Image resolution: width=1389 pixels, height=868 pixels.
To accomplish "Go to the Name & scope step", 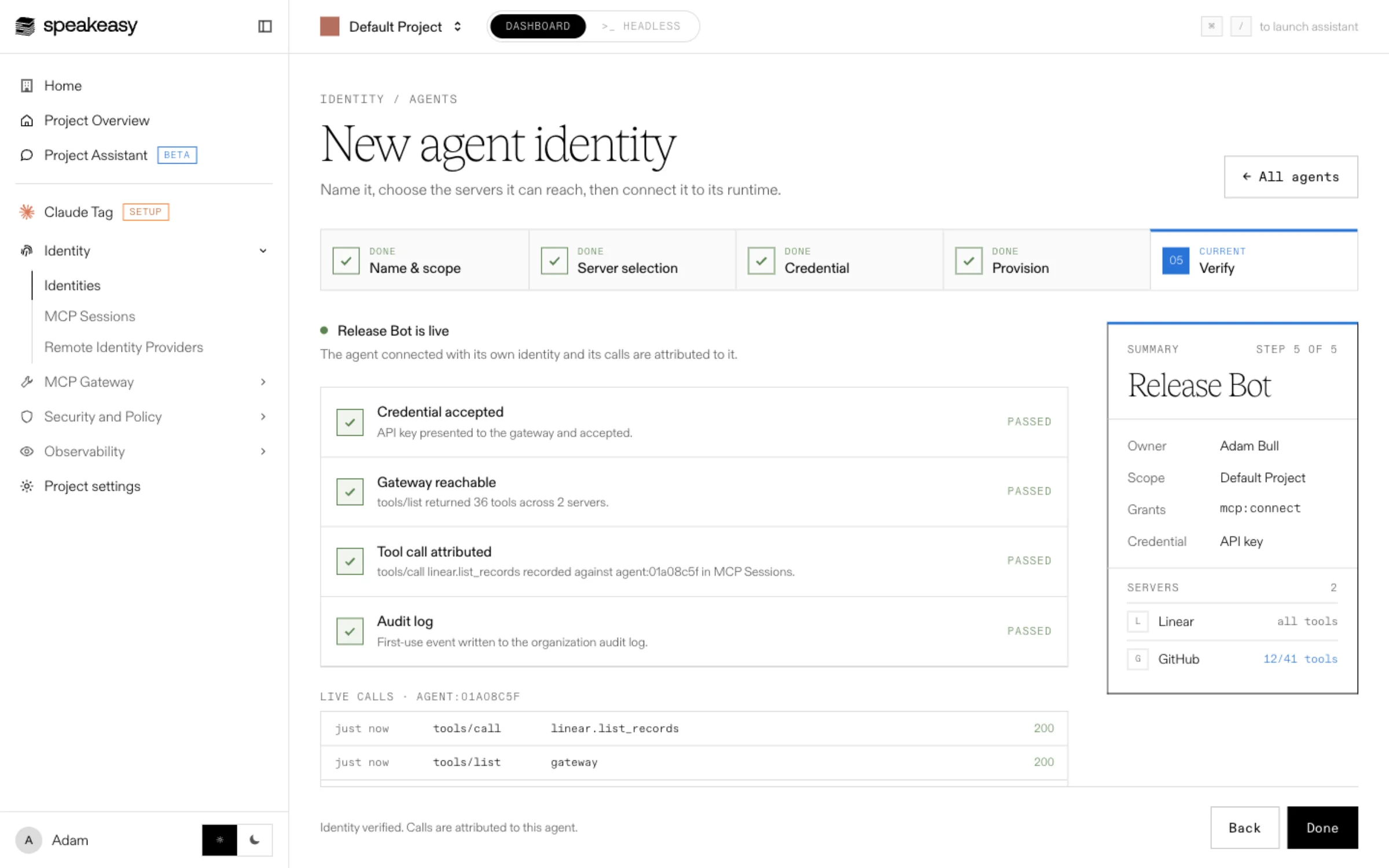I will pos(424,260).
